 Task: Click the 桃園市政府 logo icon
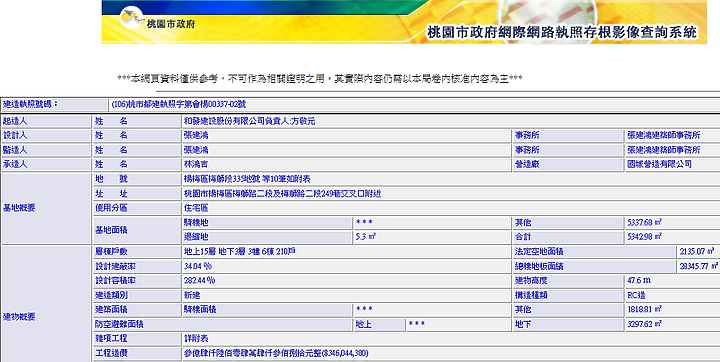[131, 18]
